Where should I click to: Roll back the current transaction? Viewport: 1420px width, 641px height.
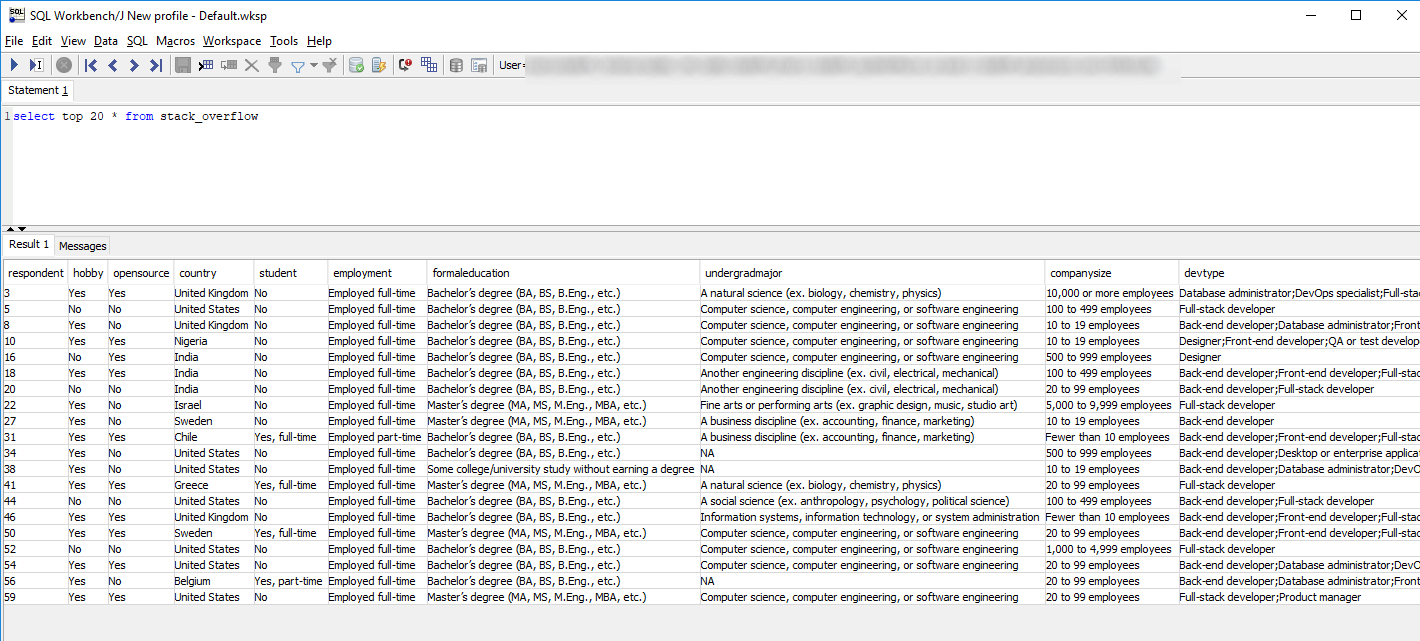pos(379,65)
